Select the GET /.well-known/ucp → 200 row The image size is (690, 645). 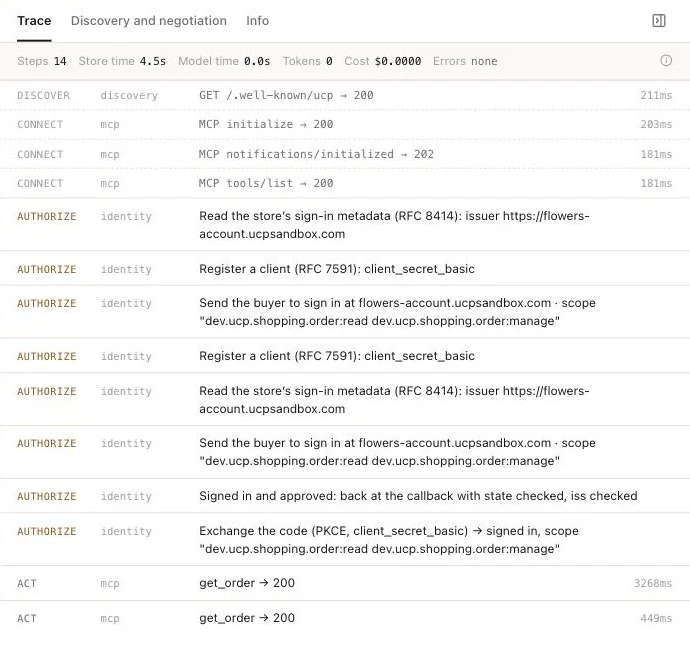345,95
